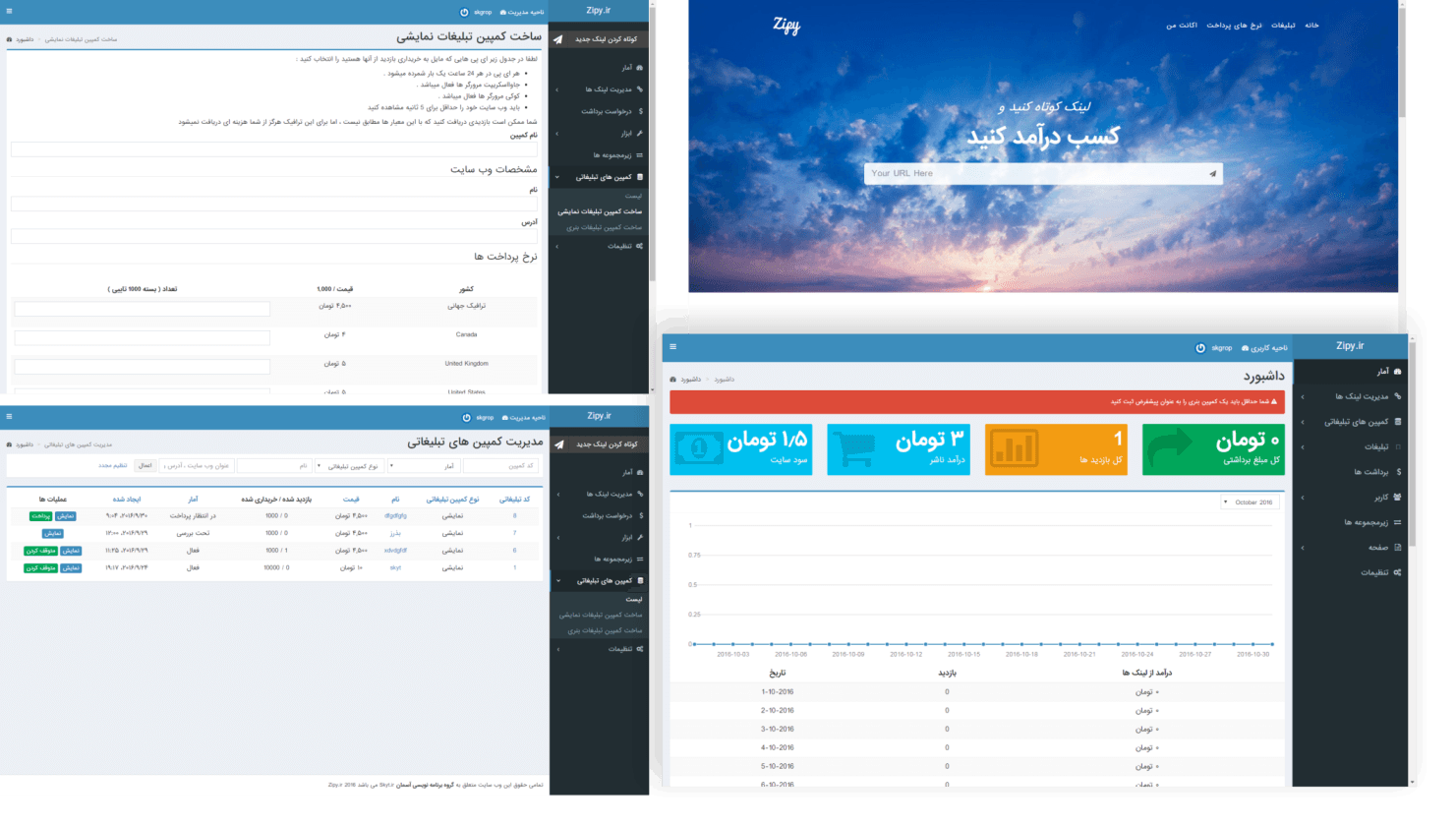The image size is (1456, 826).
Task: Click the dollar icon for برداشت ها in the dashboard sidebar
Action: point(1398,472)
